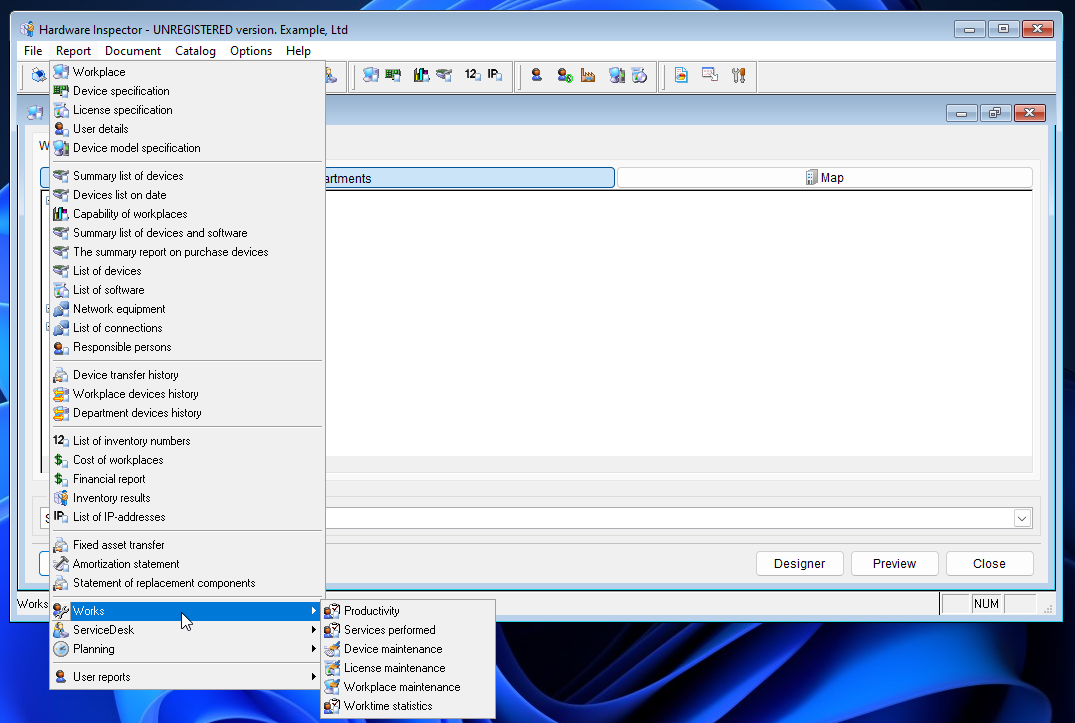1075x723 pixels.
Task: Click the wrench and screwdriver options icon
Action: click(x=738, y=75)
